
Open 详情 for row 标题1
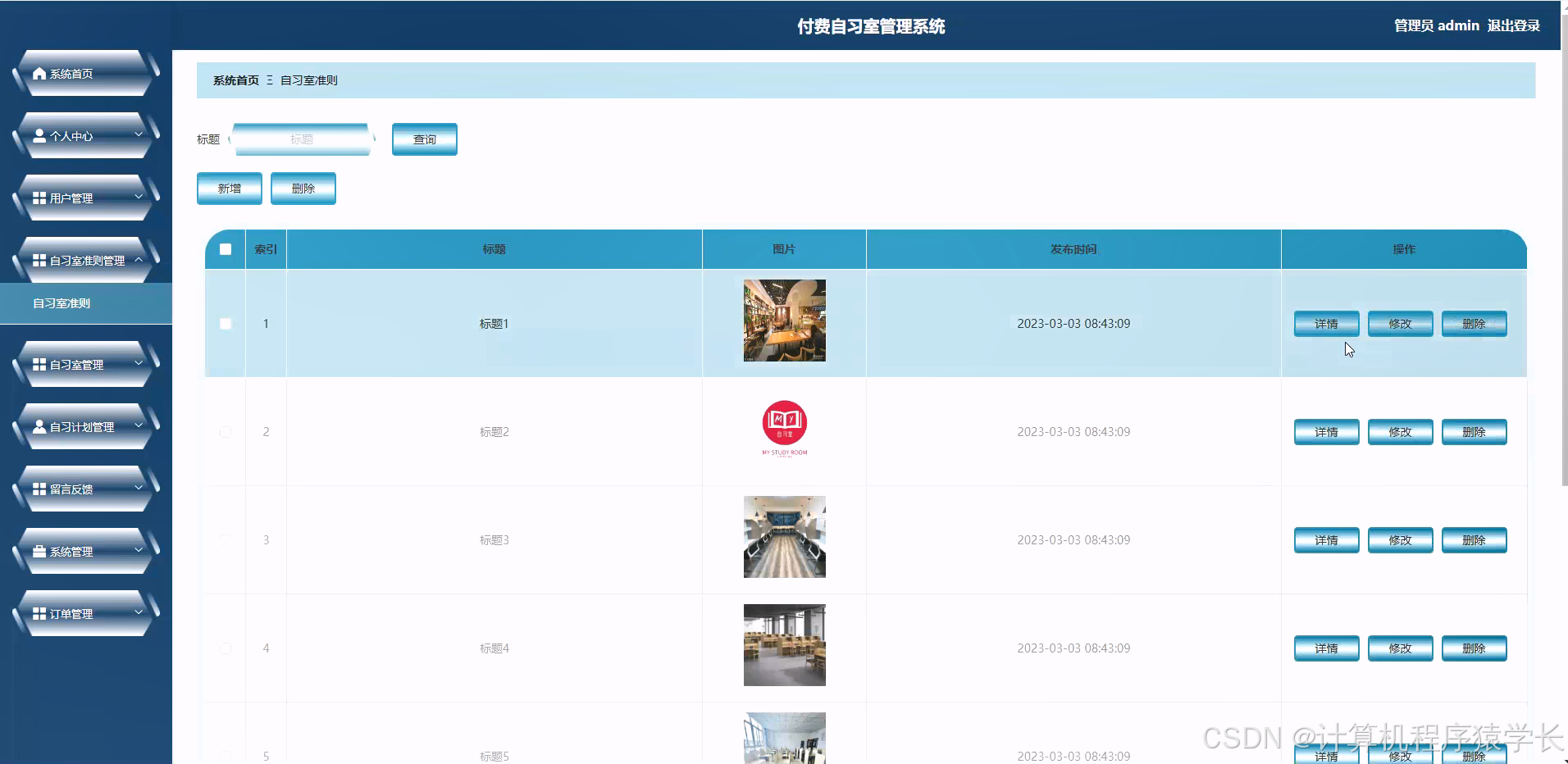point(1327,324)
